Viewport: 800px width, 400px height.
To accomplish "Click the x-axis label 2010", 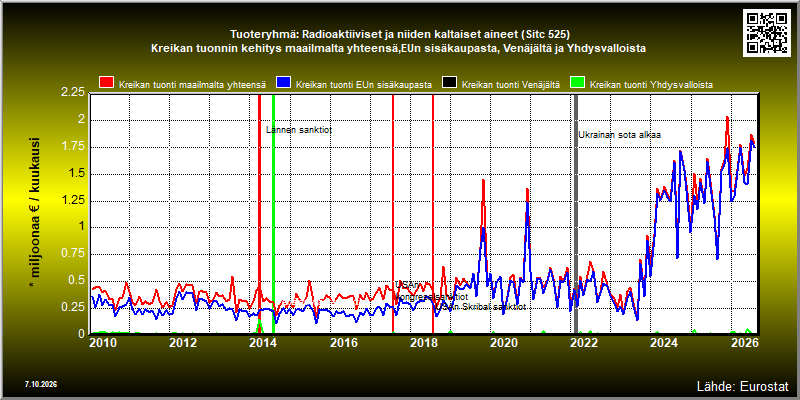I will 103,342.
